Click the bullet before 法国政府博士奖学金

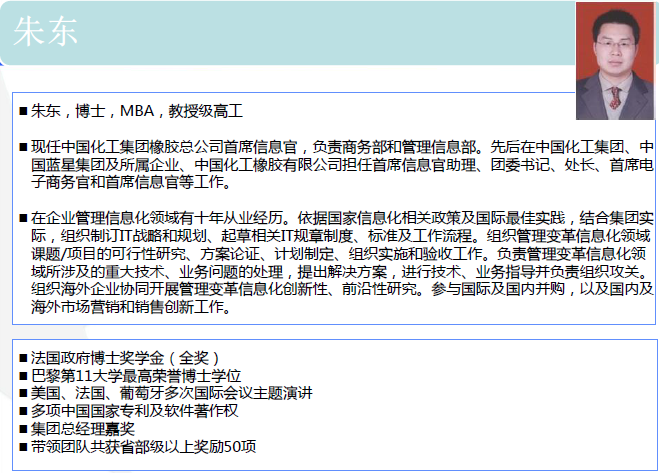pyautogui.click(x=23, y=357)
